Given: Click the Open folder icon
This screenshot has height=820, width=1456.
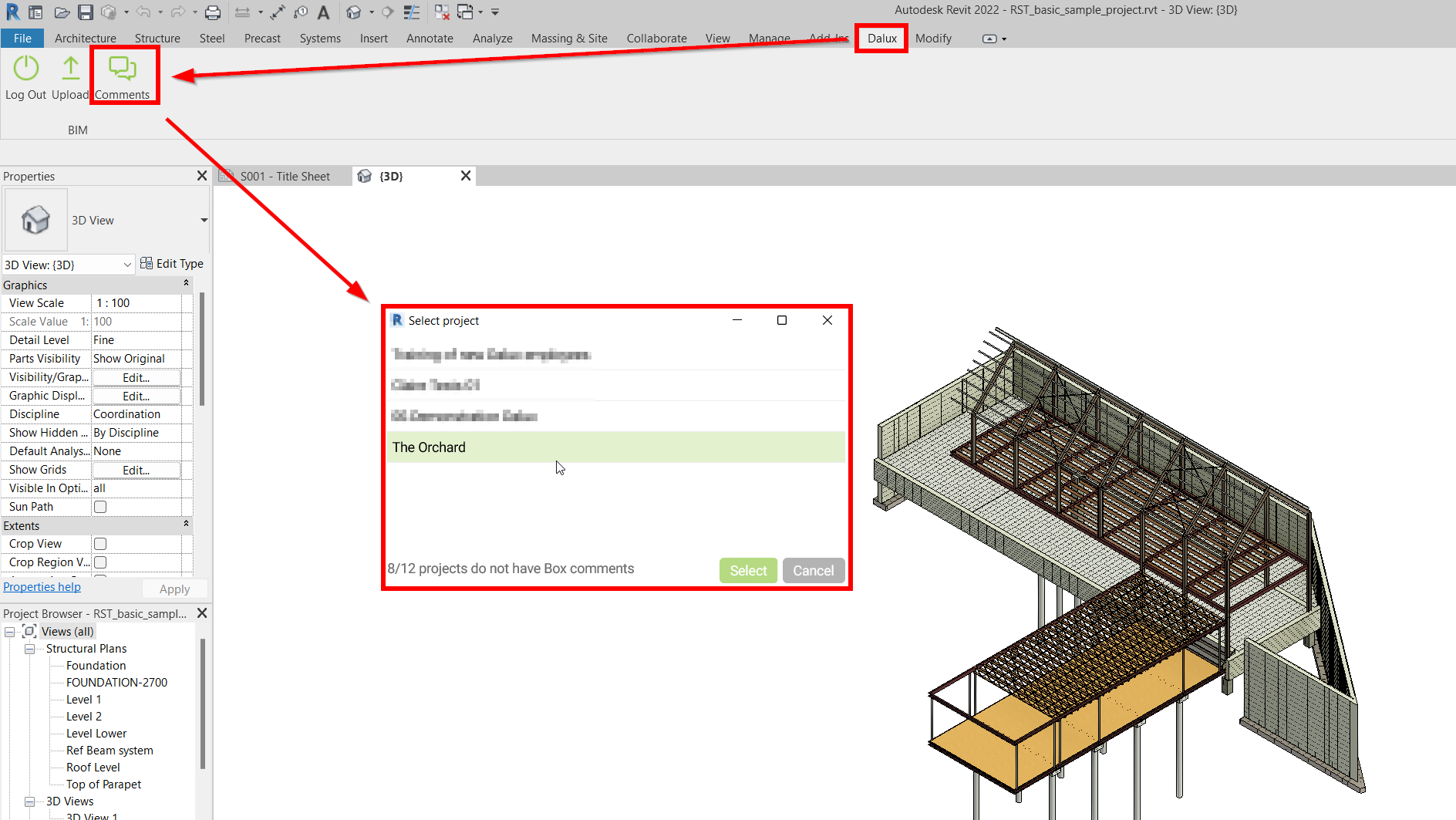Looking at the screenshot, I should pos(62,12).
